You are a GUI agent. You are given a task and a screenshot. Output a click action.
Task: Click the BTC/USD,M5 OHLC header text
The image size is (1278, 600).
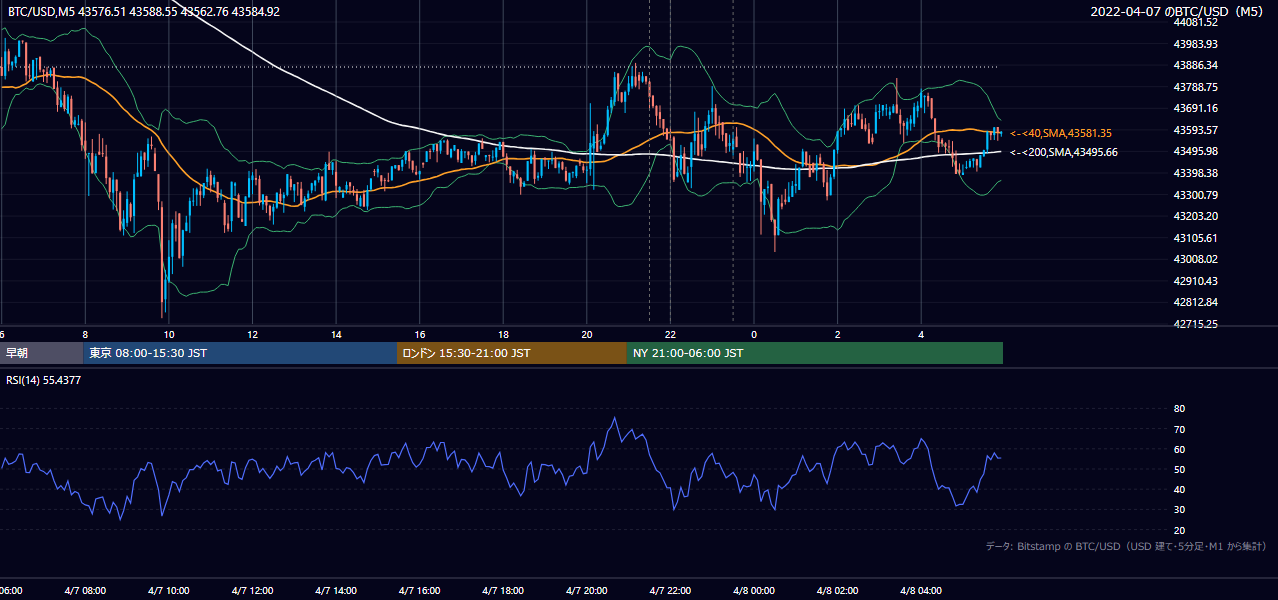[144, 12]
